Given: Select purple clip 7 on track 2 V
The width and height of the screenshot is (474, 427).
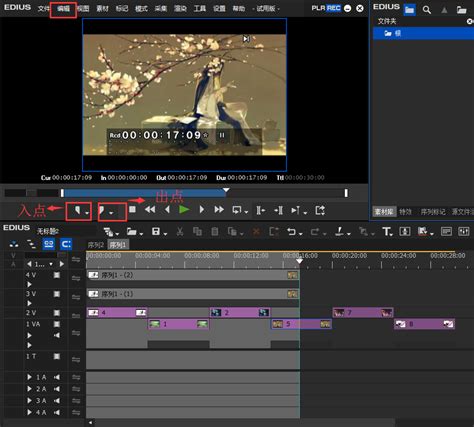Looking at the screenshot, I should 363,313.
